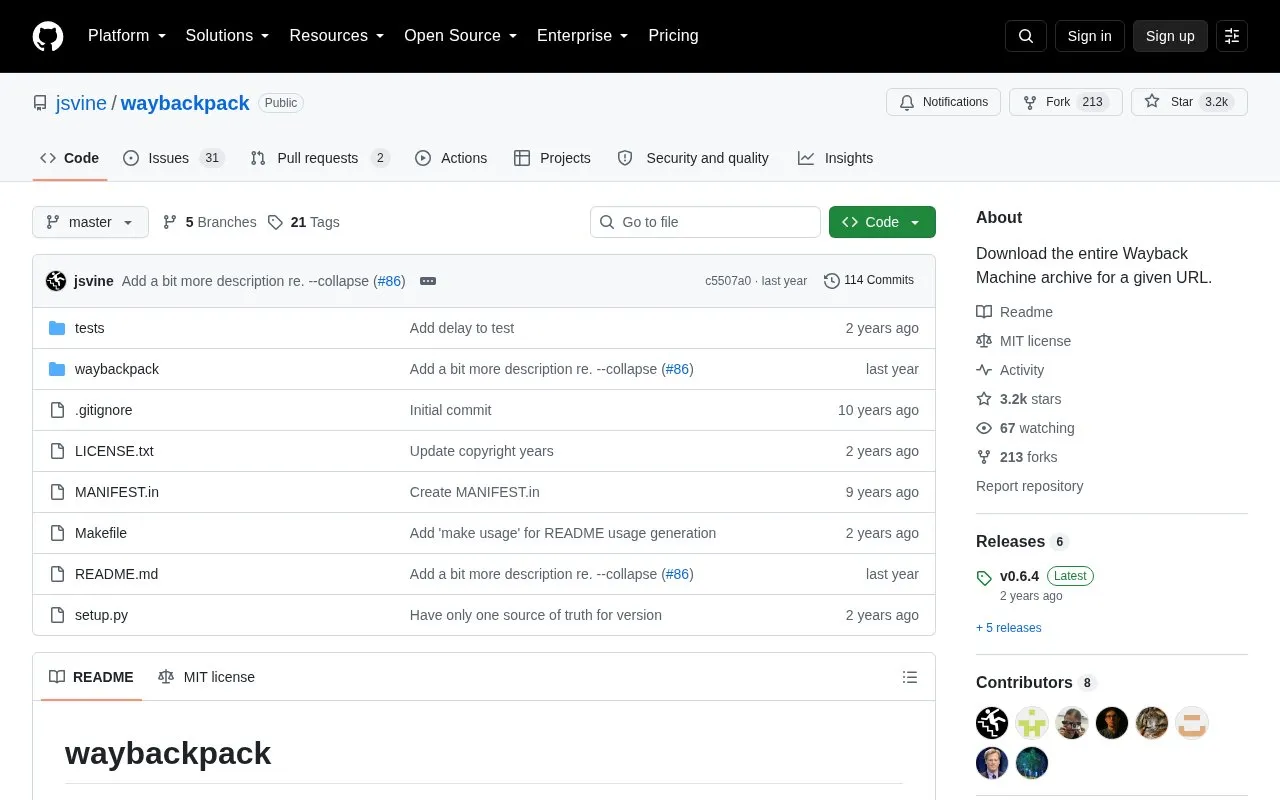Expand the Resources menu
The height and width of the screenshot is (800, 1280).
337,36
